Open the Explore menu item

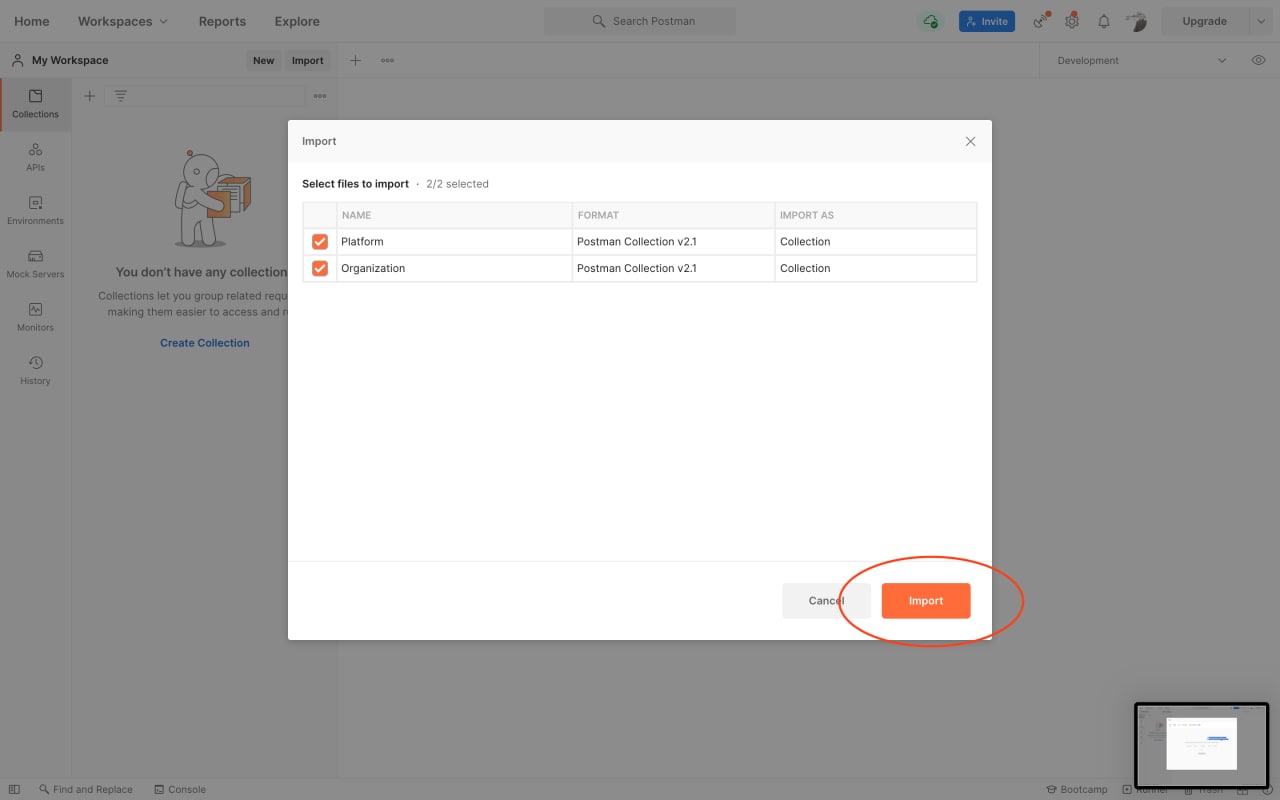coord(297,21)
